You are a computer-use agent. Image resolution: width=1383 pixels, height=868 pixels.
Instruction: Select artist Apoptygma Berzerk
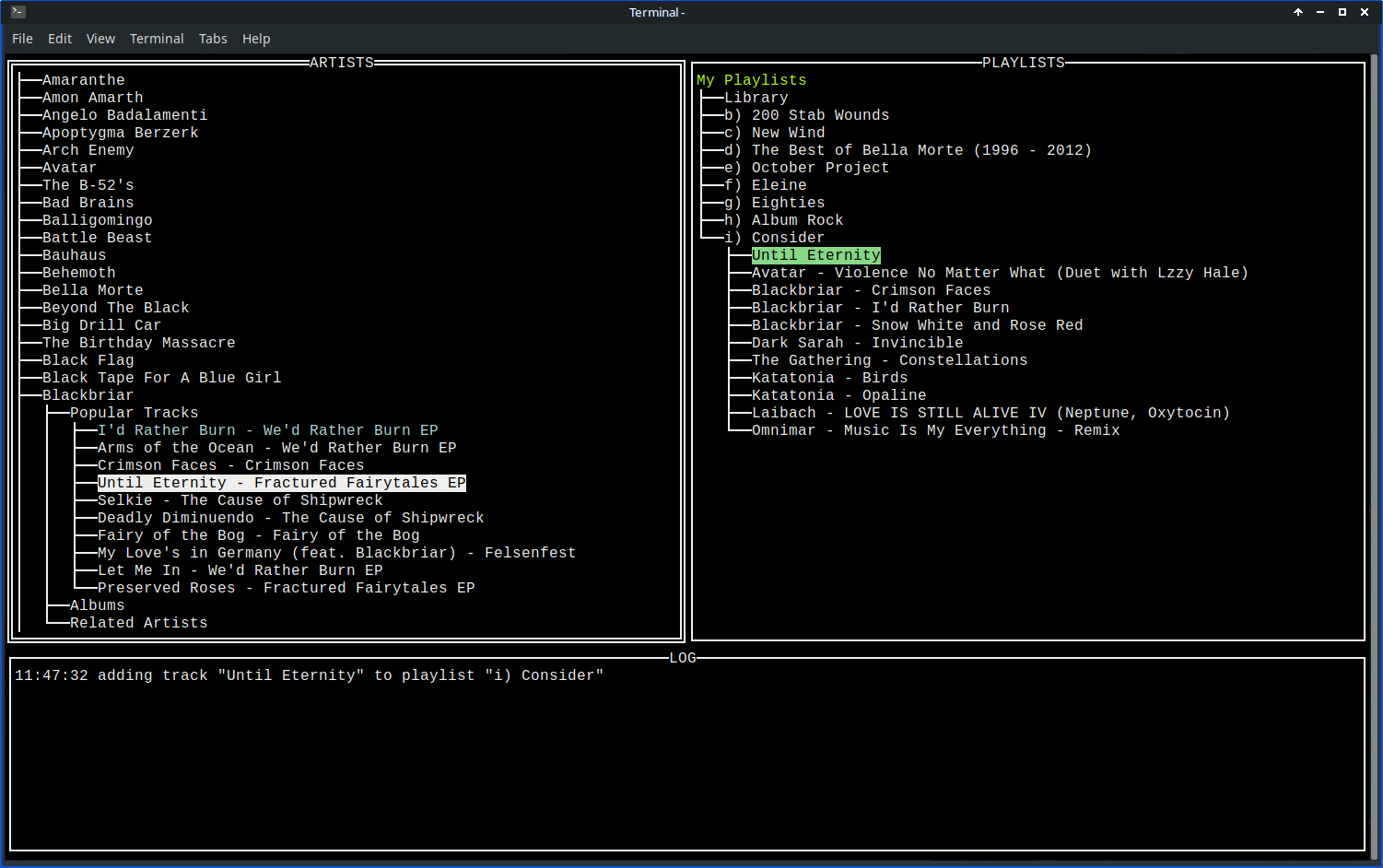pyautogui.click(x=120, y=133)
